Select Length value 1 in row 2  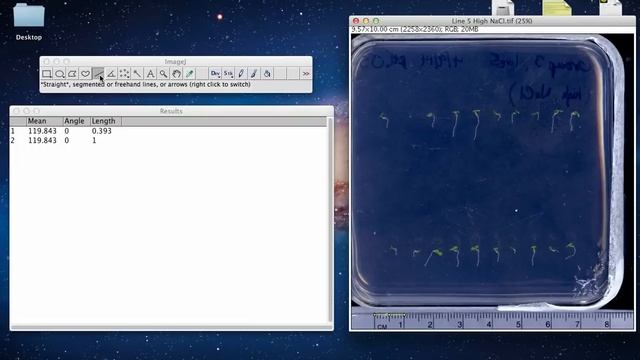pyautogui.click(x=94, y=140)
